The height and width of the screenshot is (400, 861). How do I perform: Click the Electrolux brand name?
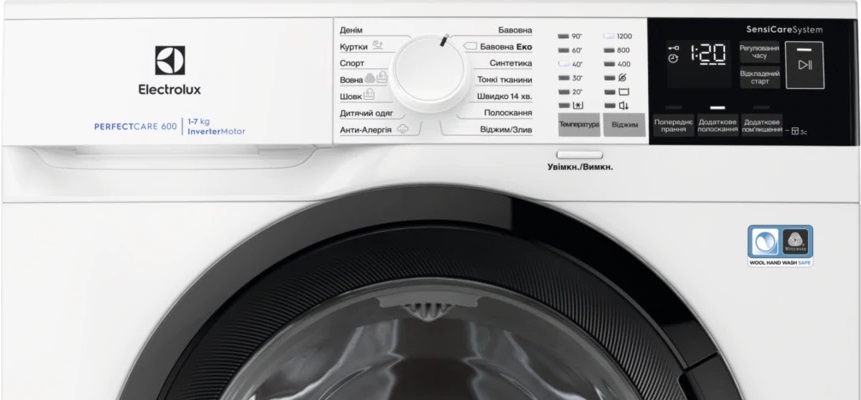pos(170,90)
